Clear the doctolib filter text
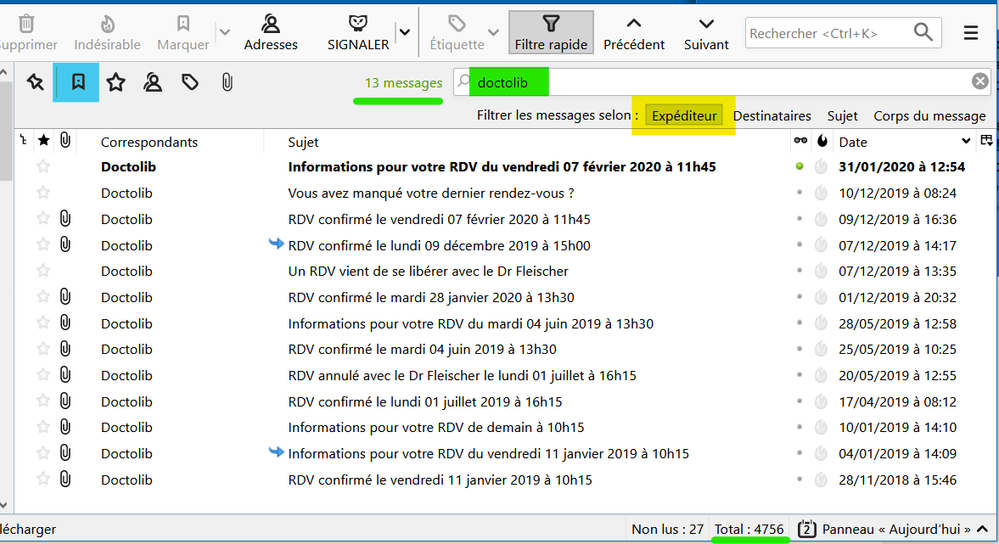The image size is (999, 544). coord(980,81)
